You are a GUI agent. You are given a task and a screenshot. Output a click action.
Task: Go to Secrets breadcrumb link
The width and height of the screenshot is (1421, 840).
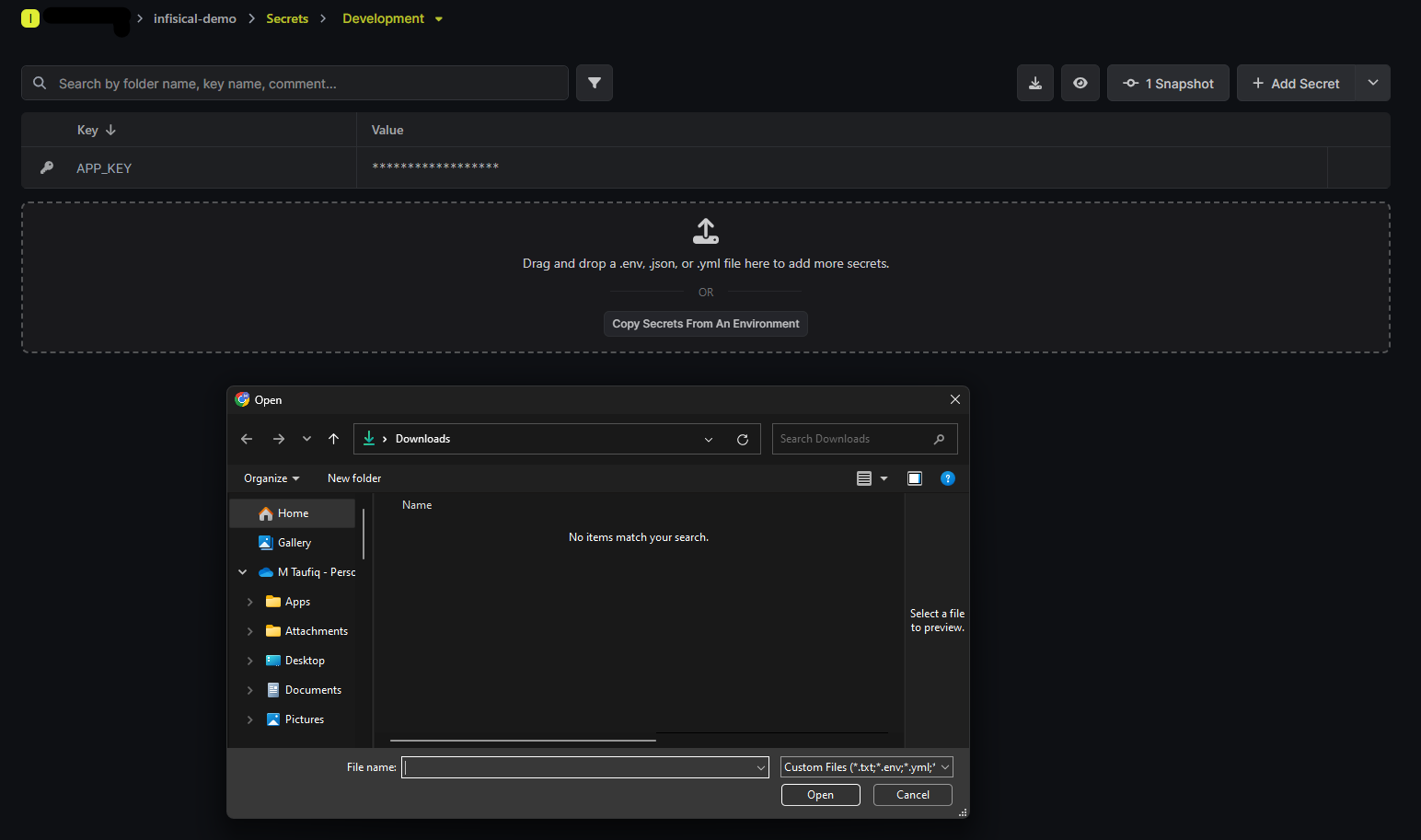pyautogui.click(x=287, y=18)
